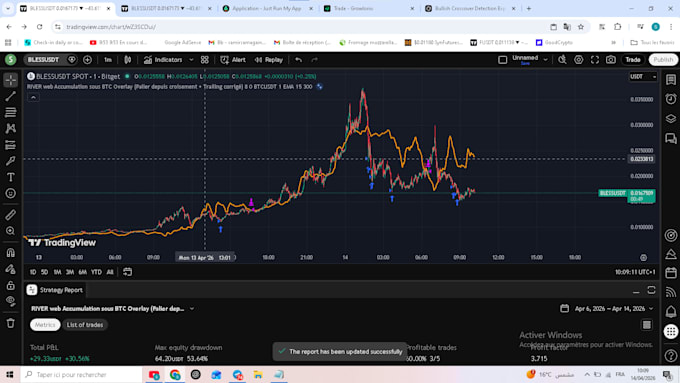
Task: Undo the last chart action
Action: pyautogui.click(x=298, y=60)
